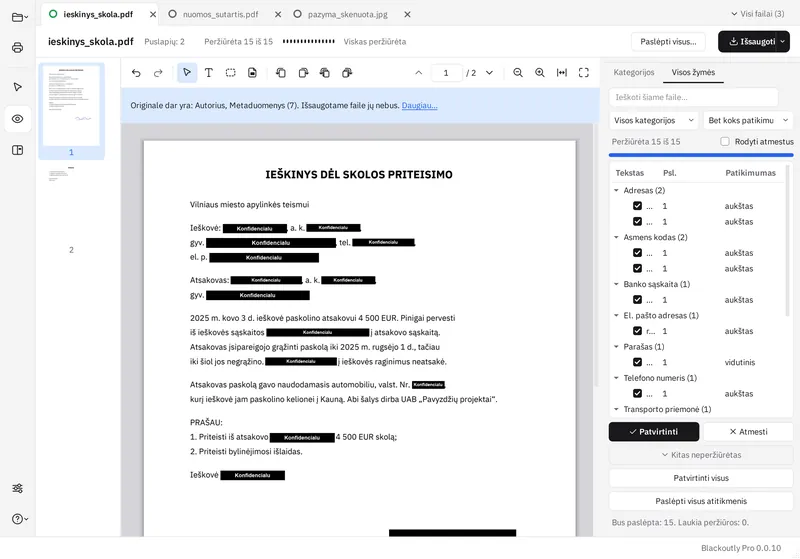Uncheck the second Adresas entry checkbox
800x559 pixels.
tap(637, 221)
